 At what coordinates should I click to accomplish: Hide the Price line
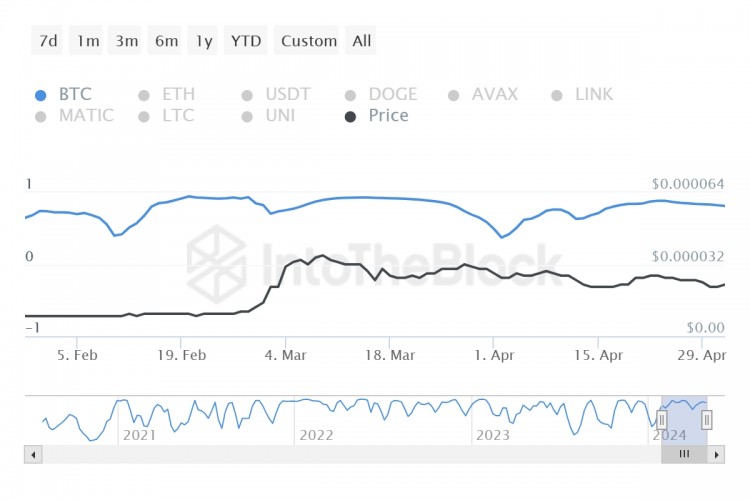click(x=377, y=115)
